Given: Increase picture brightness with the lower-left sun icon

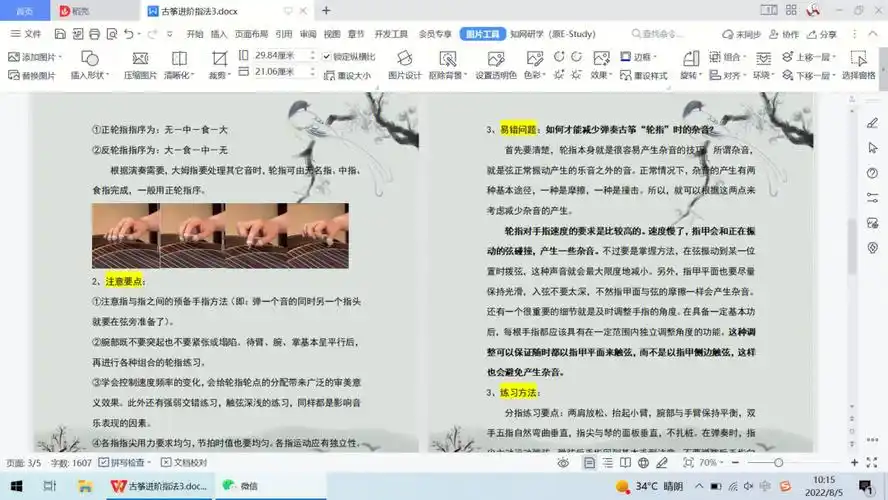Looking at the screenshot, I should (x=559, y=75).
